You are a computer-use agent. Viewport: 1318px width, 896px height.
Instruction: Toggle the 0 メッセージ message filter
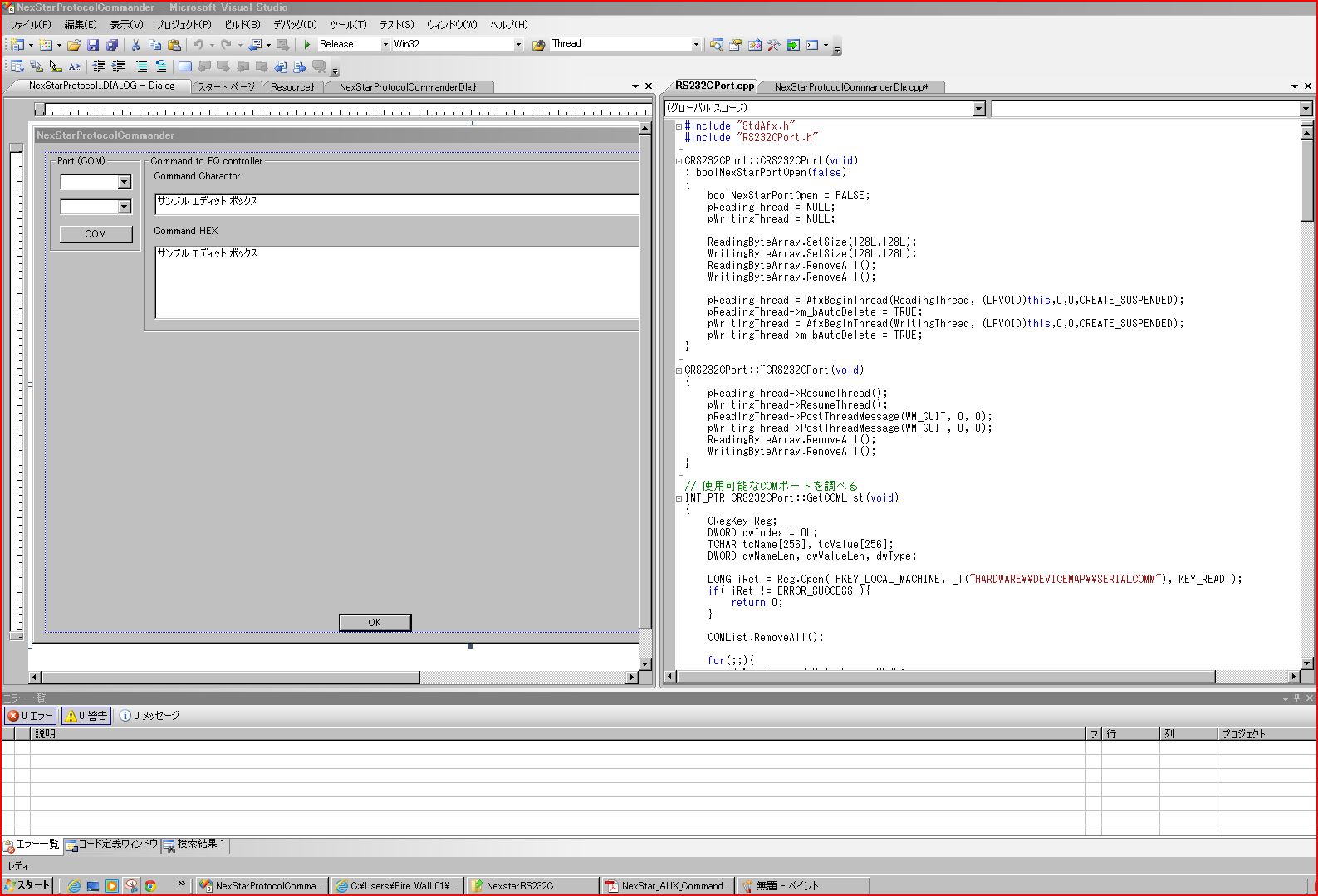149,716
